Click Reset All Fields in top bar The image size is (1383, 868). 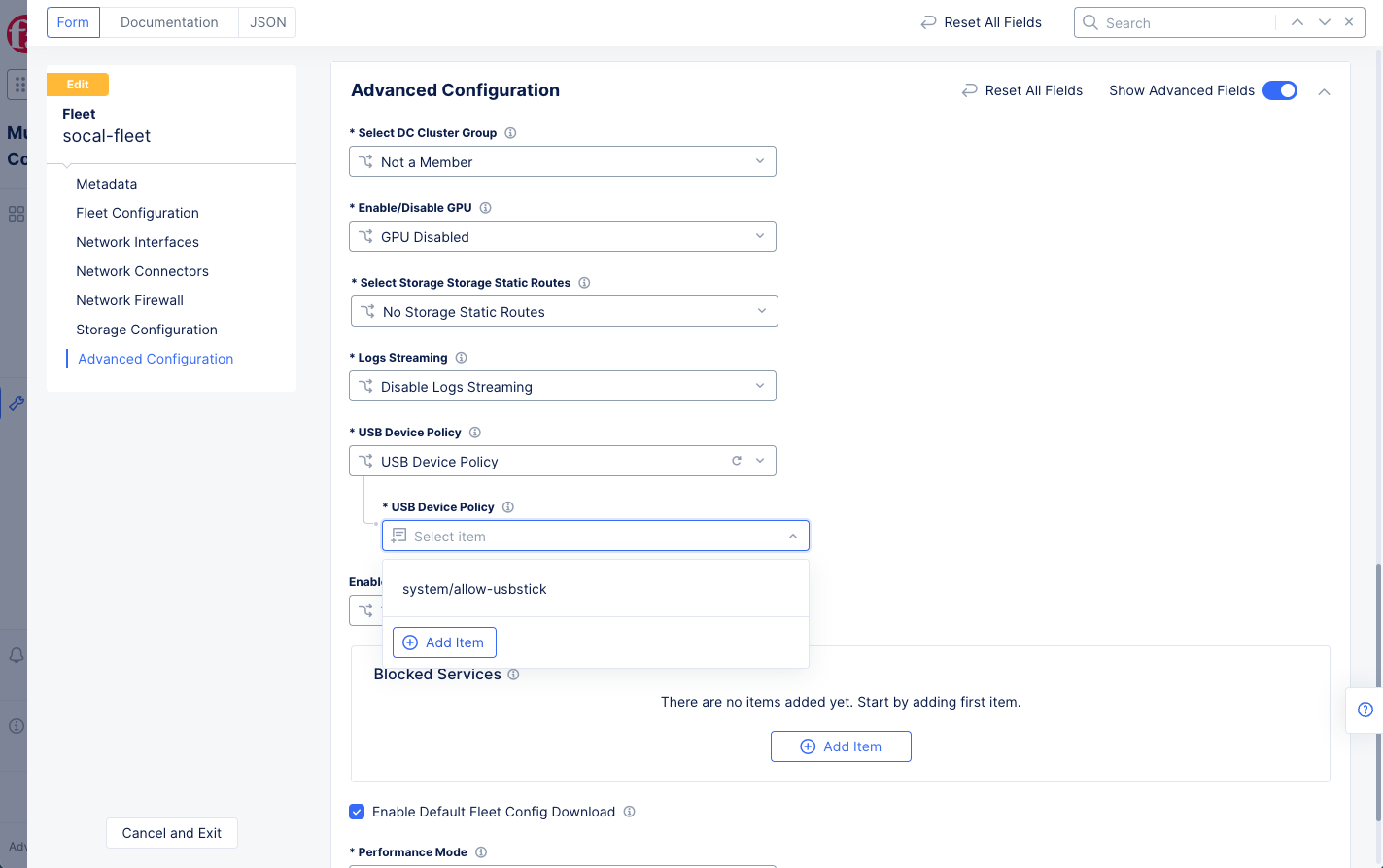click(982, 22)
